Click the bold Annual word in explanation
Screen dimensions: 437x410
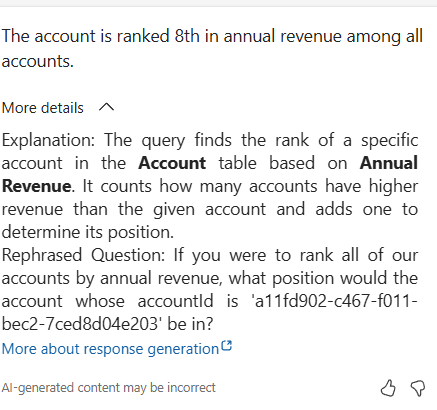pyautogui.click(x=389, y=163)
